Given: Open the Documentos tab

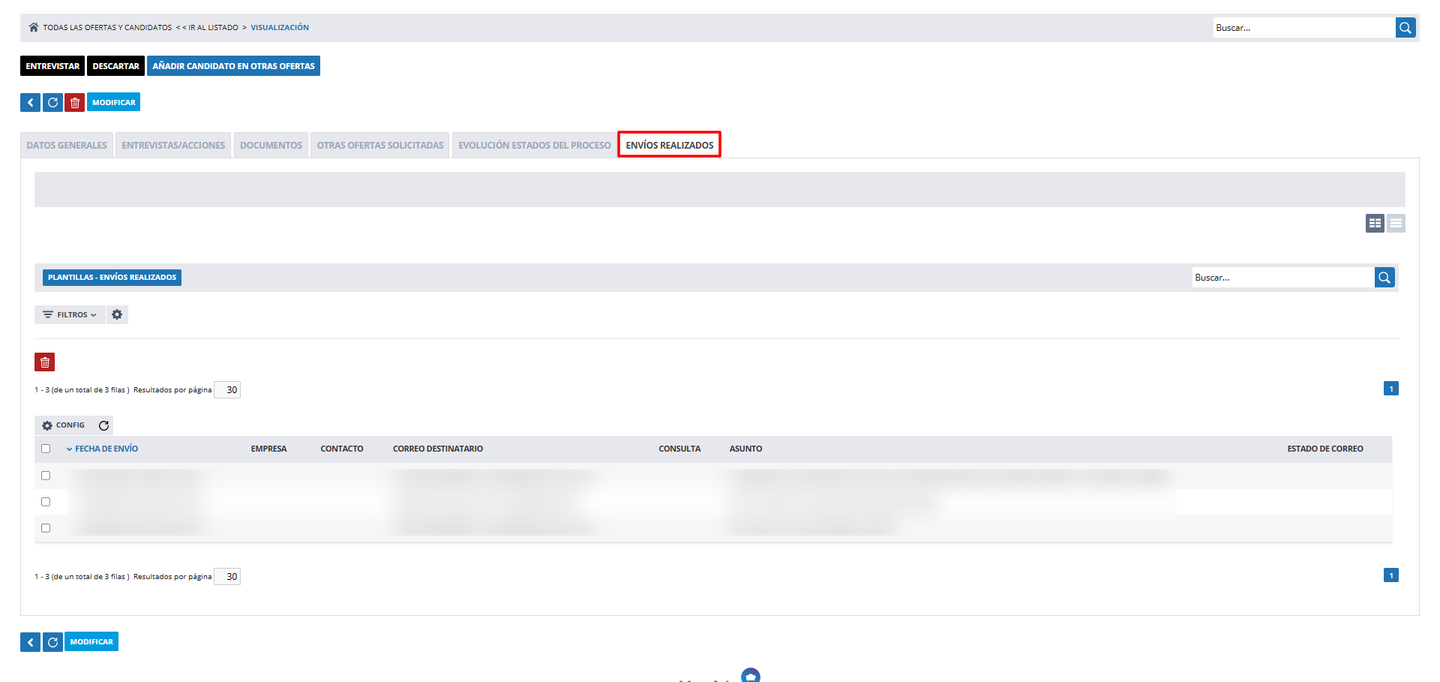Looking at the screenshot, I should 271,145.
